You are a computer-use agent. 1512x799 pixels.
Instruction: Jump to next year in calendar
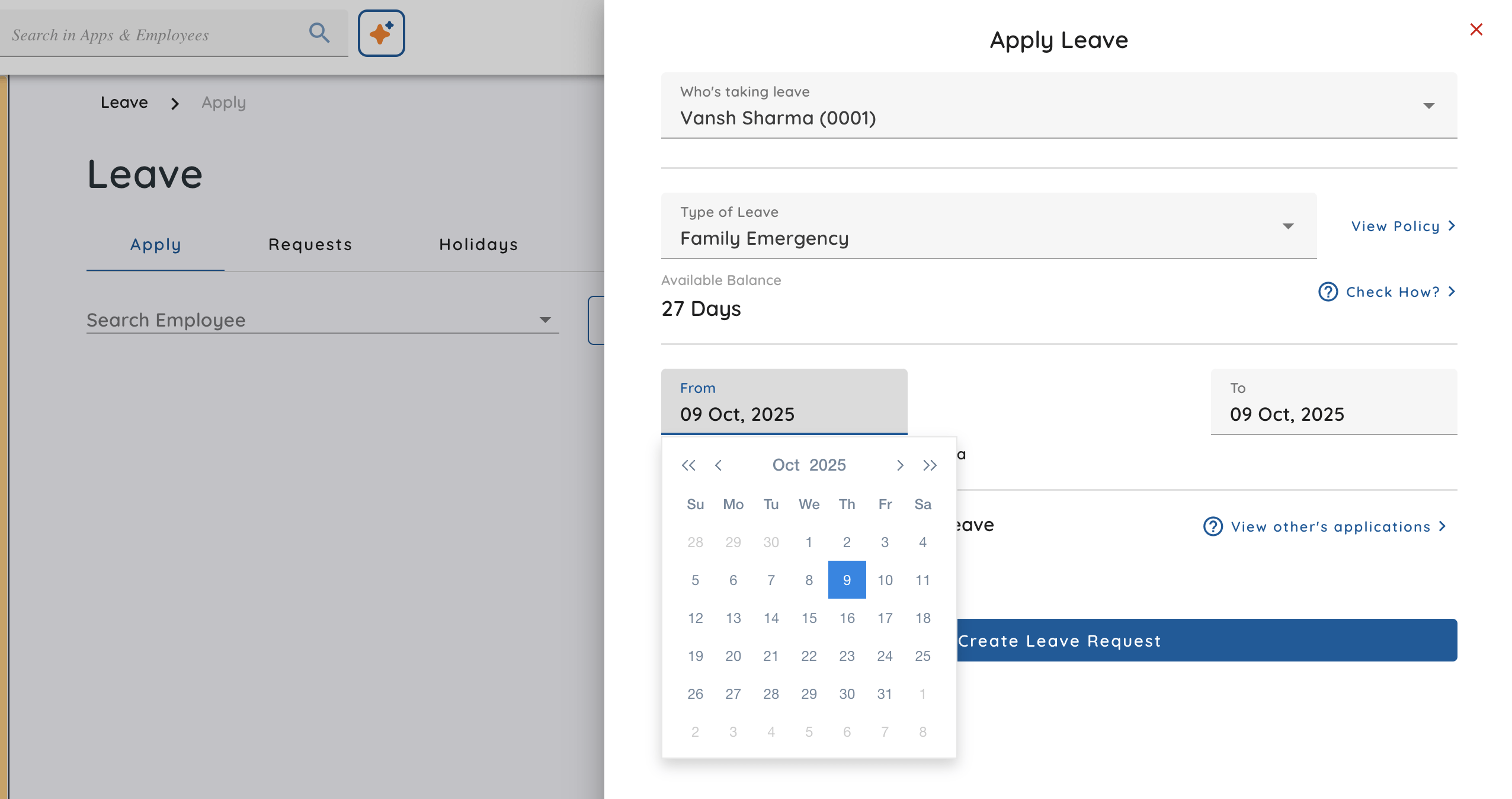point(930,465)
